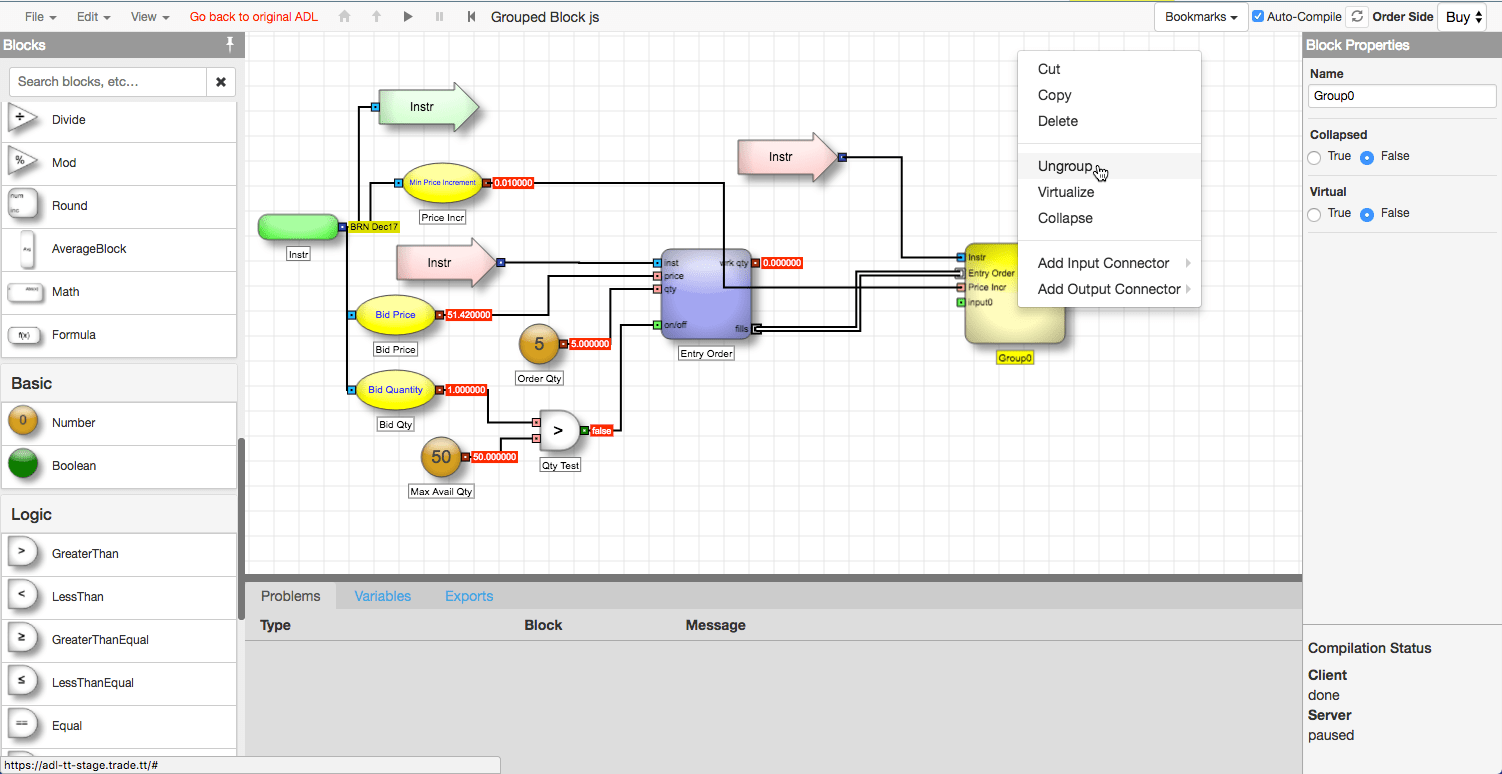Click the home icon in the toolbar
The width and height of the screenshot is (1502, 774).
point(345,17)
